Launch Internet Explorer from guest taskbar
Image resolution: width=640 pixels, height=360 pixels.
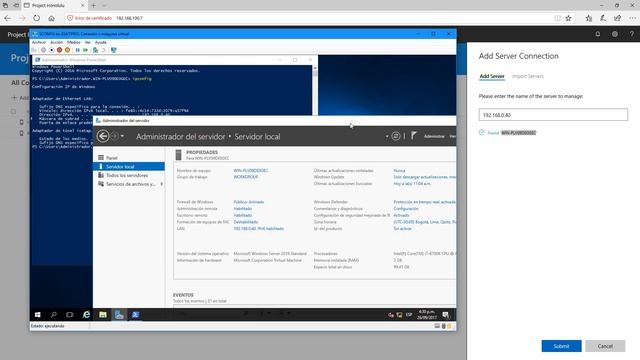(86, 315)
